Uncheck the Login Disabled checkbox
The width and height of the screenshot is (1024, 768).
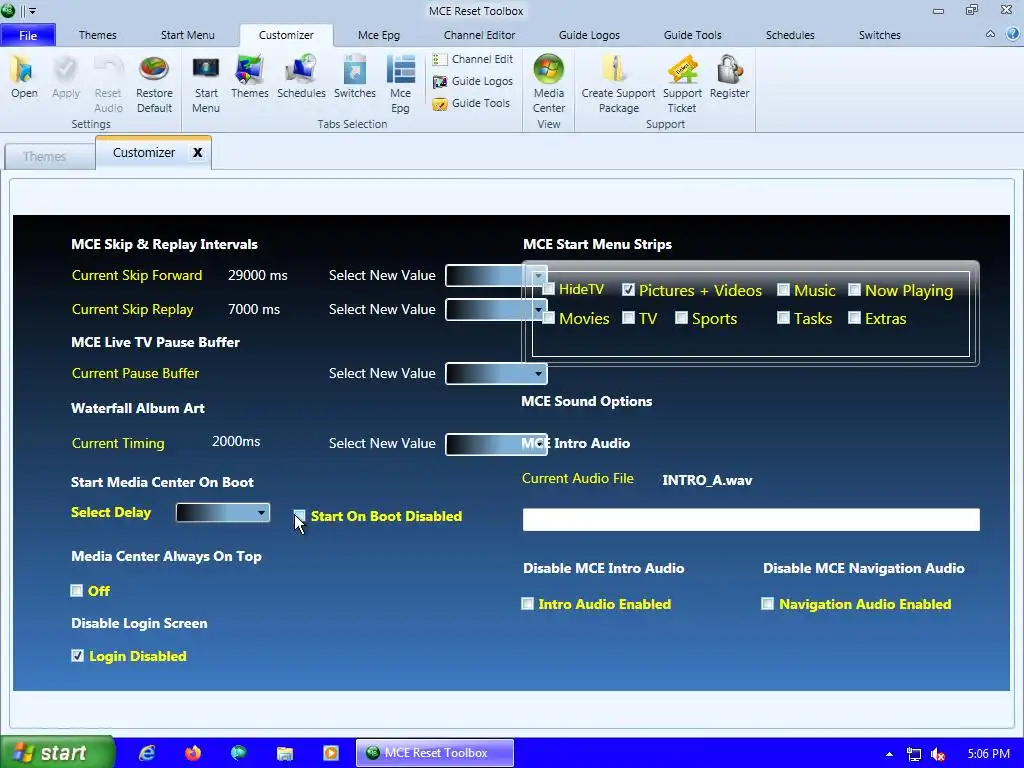(x=77, y=656)
